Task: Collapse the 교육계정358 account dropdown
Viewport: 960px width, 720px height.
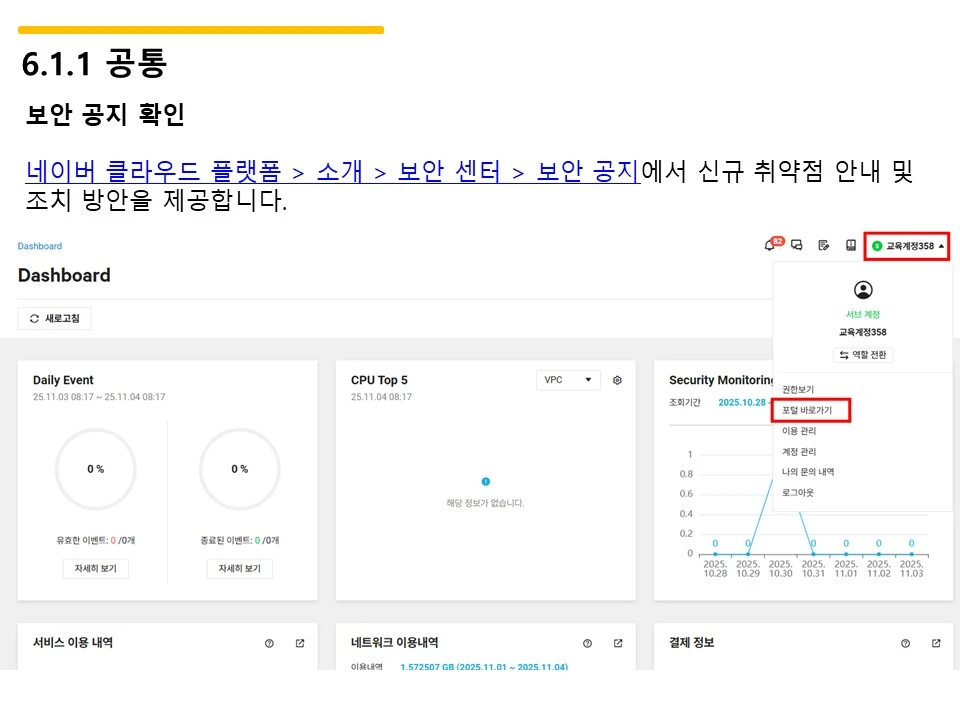Action: point(906,245)
